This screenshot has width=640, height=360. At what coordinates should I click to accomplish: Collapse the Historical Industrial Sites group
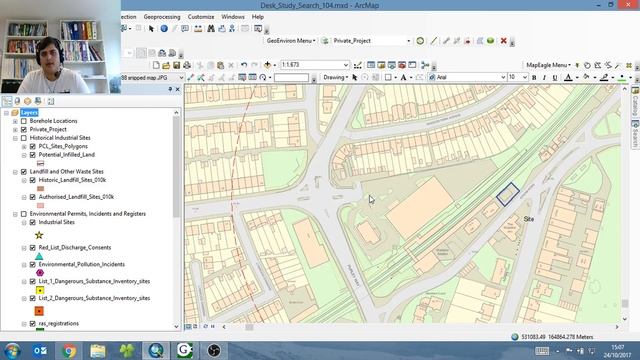[x=15, y=138]
